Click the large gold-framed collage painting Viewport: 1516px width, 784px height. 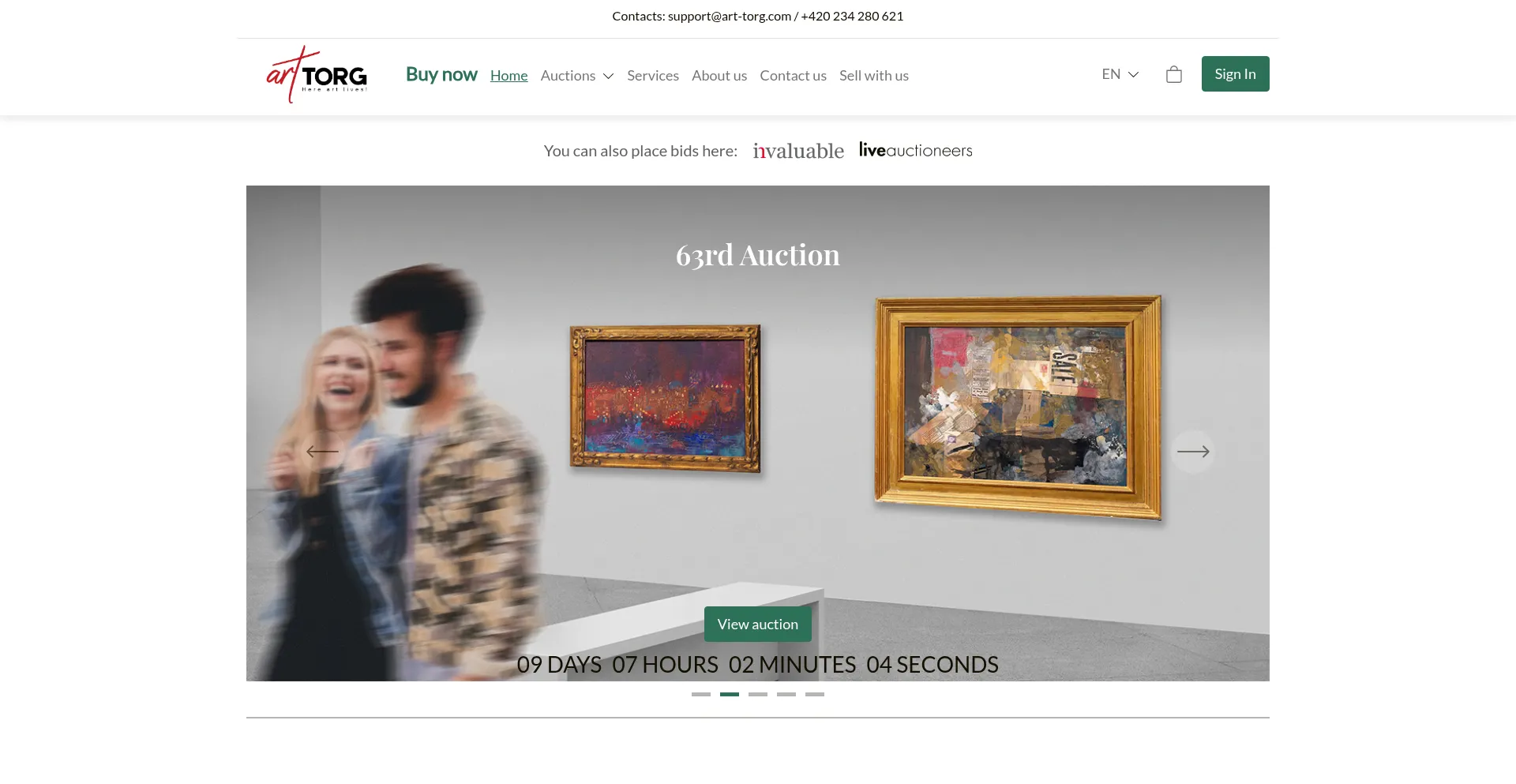point(1019,407)
